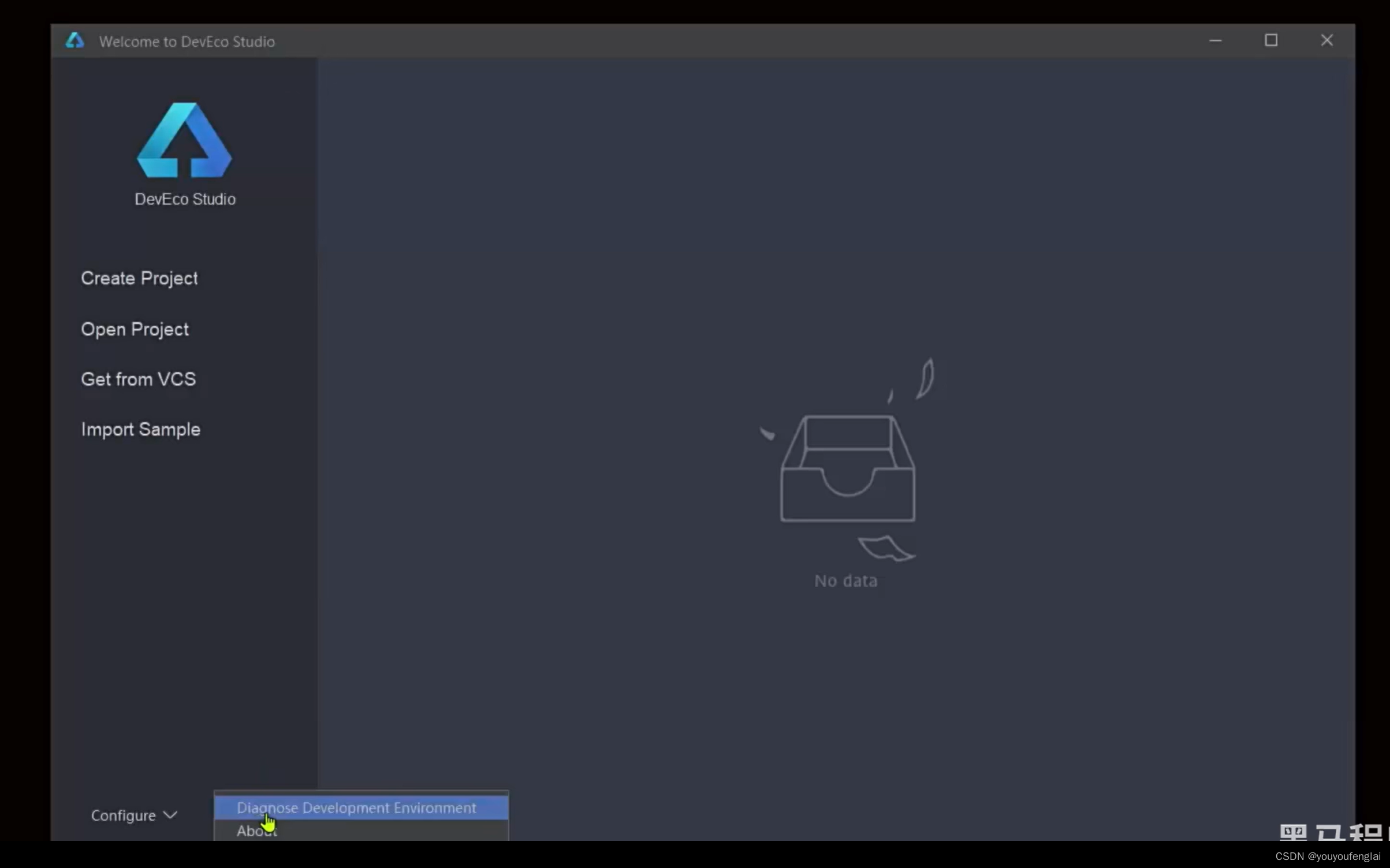The width and height of the screenshot is (1390, 868).
Task: Click Open Project
Action: [x=135, y=329]
